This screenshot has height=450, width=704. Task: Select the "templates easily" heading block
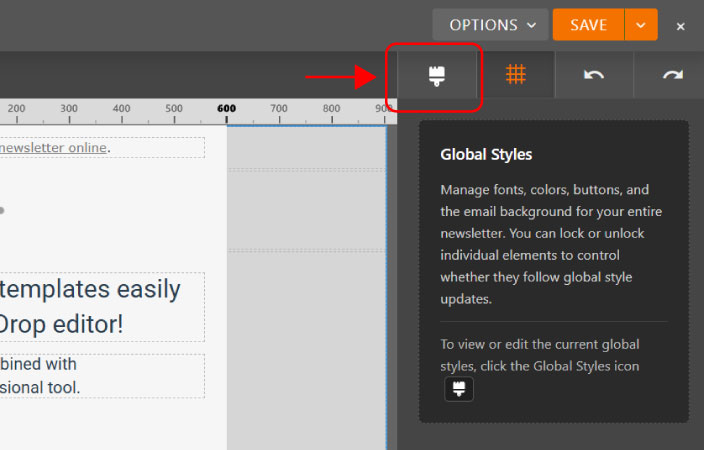[x=90, y=290]
